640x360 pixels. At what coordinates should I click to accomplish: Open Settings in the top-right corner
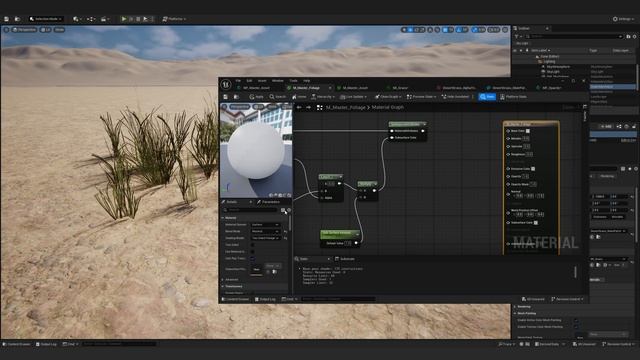[624, 19]
